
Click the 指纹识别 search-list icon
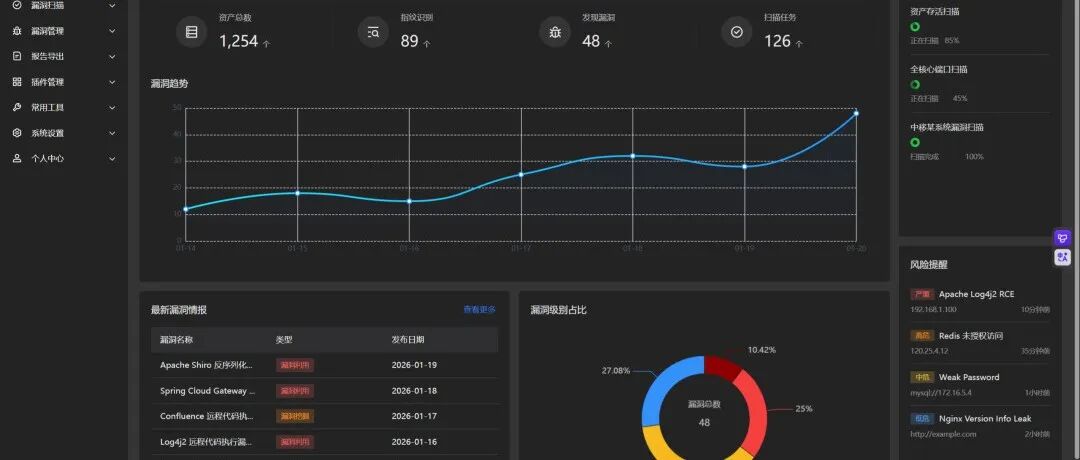click(x=373, y=32)
